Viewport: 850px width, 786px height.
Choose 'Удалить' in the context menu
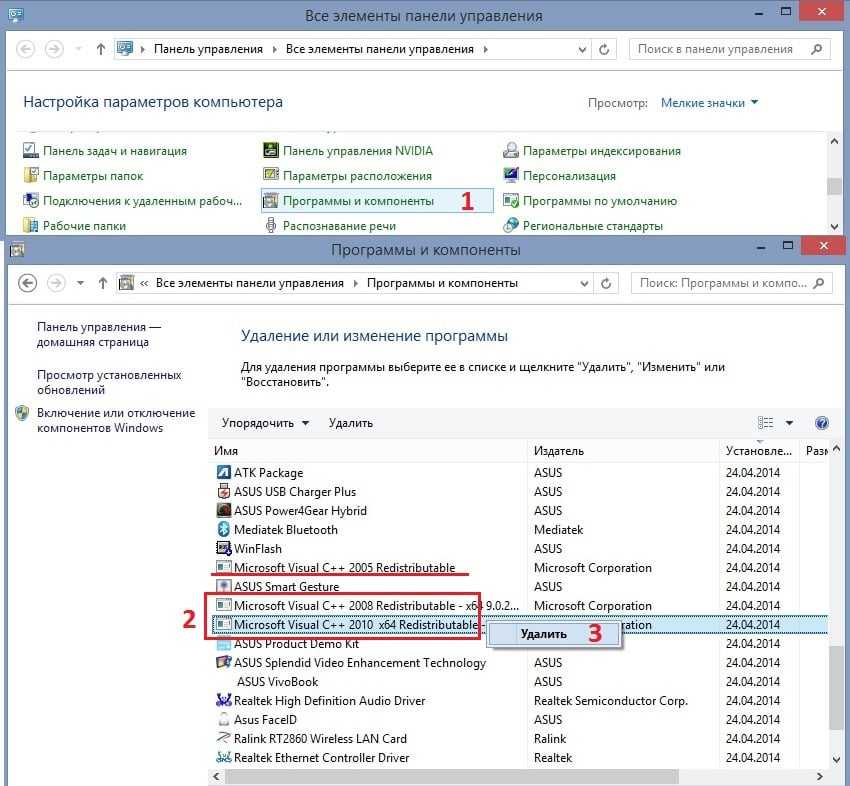543,633
